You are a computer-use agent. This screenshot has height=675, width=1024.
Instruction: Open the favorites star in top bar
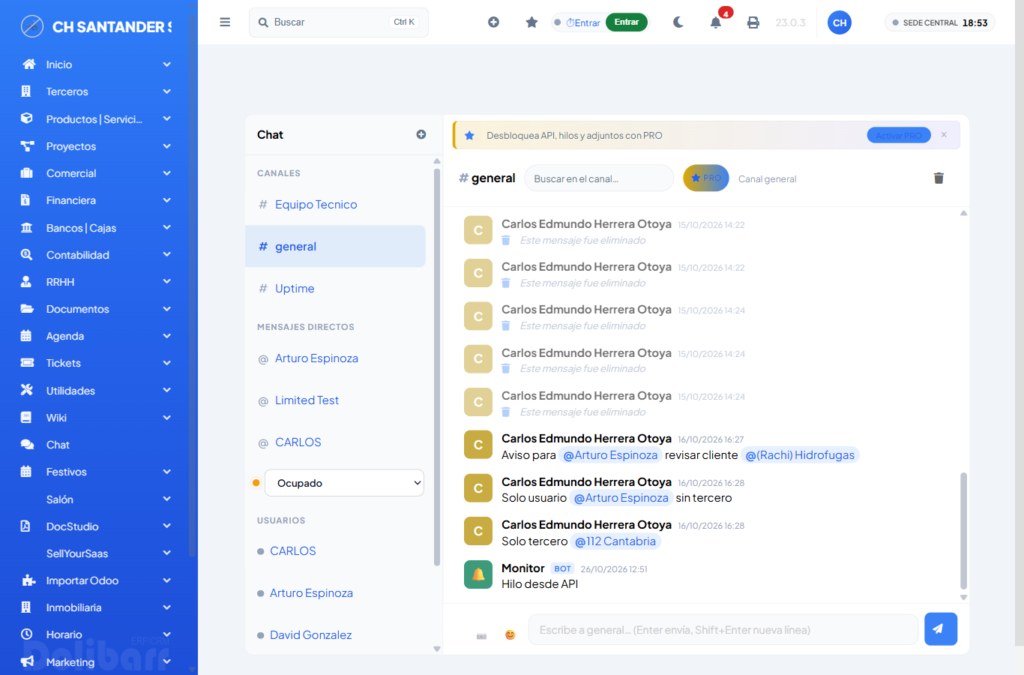point(532,22)
